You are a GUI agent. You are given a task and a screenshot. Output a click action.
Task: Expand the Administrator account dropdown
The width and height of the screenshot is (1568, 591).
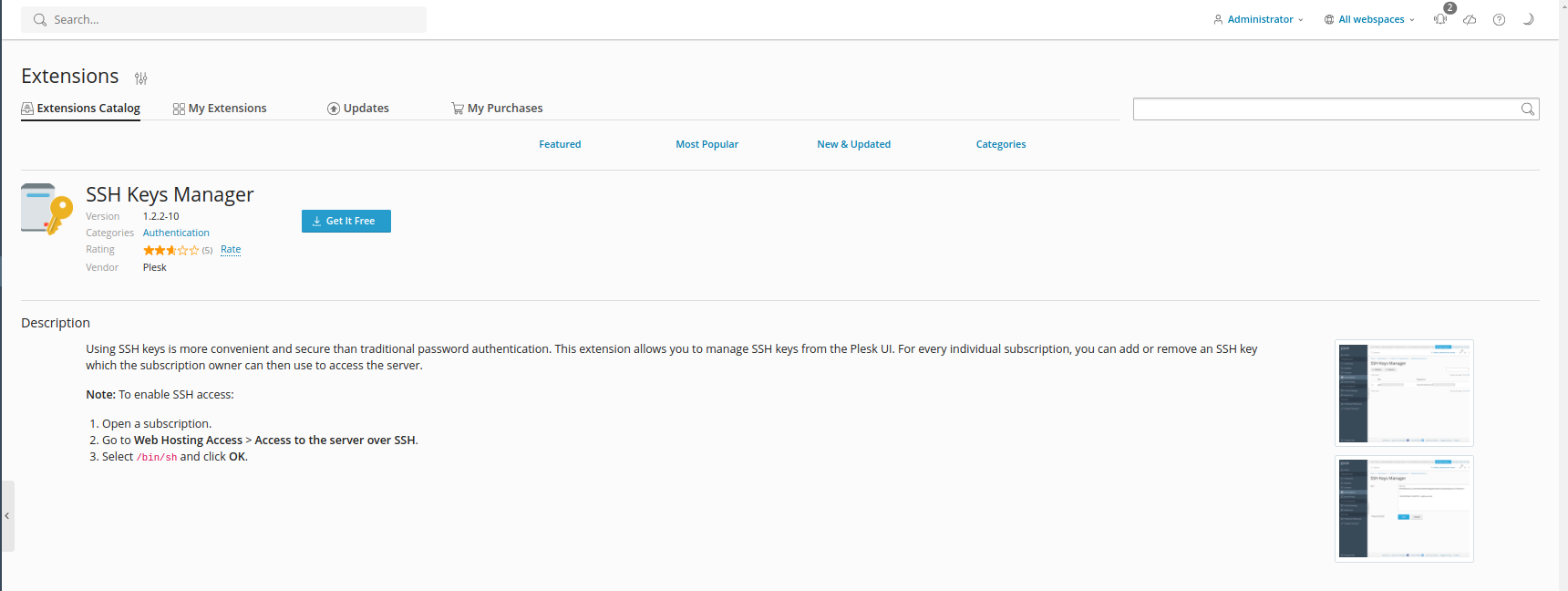coord(1259,19)
